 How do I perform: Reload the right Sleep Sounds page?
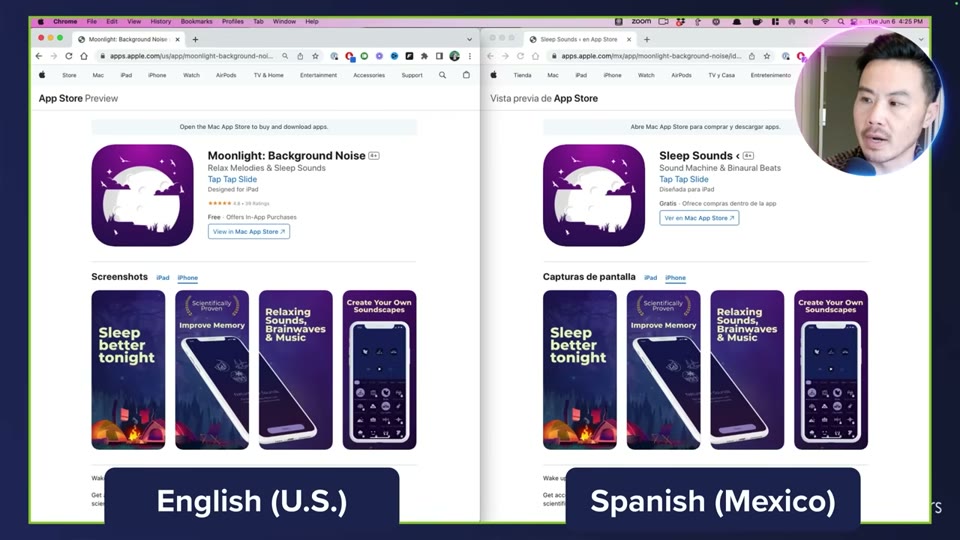click(520, 56)
